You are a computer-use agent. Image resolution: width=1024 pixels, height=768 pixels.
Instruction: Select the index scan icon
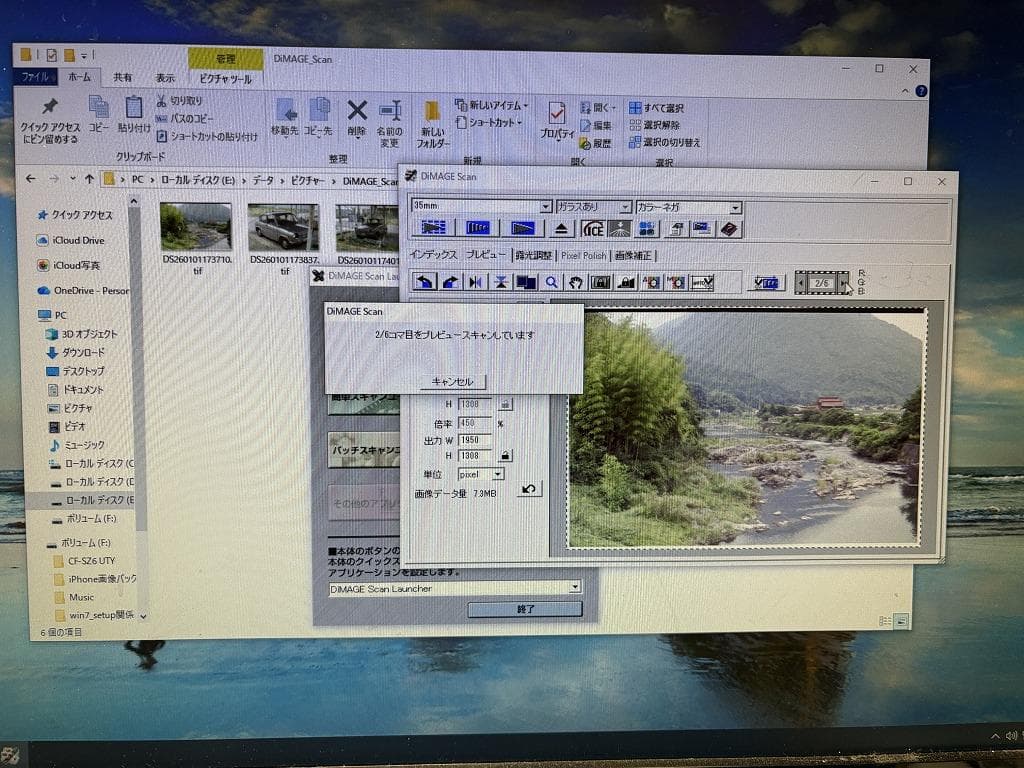(x=435, y=227)
